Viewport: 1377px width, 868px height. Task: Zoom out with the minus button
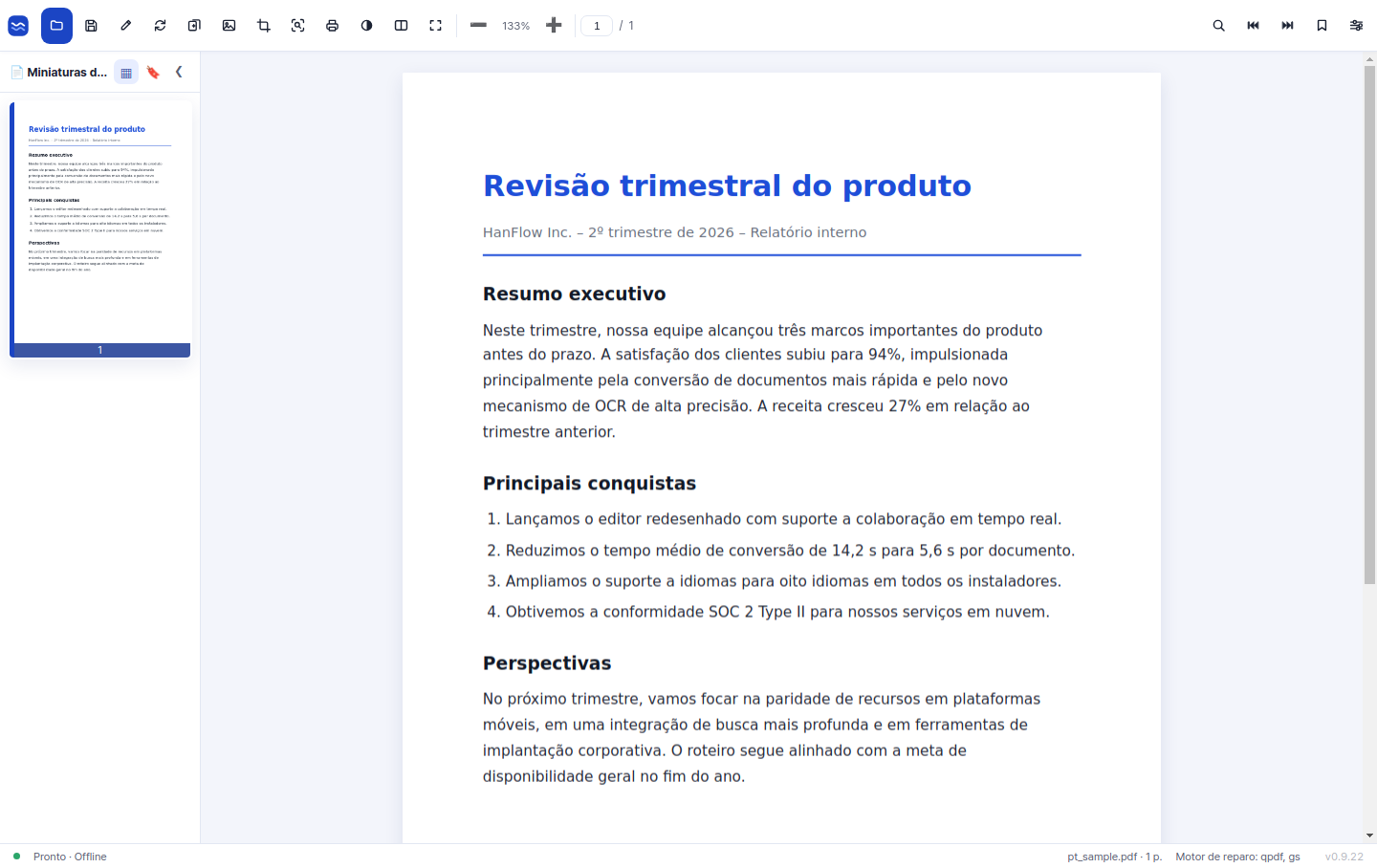(478, 26)
